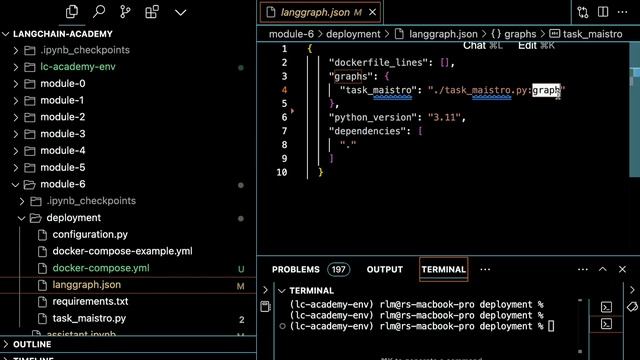Viewport: 640px width, 360px height.
Task: Click the "dockerfile_lines" key in editor
Action: coord(378,62)
